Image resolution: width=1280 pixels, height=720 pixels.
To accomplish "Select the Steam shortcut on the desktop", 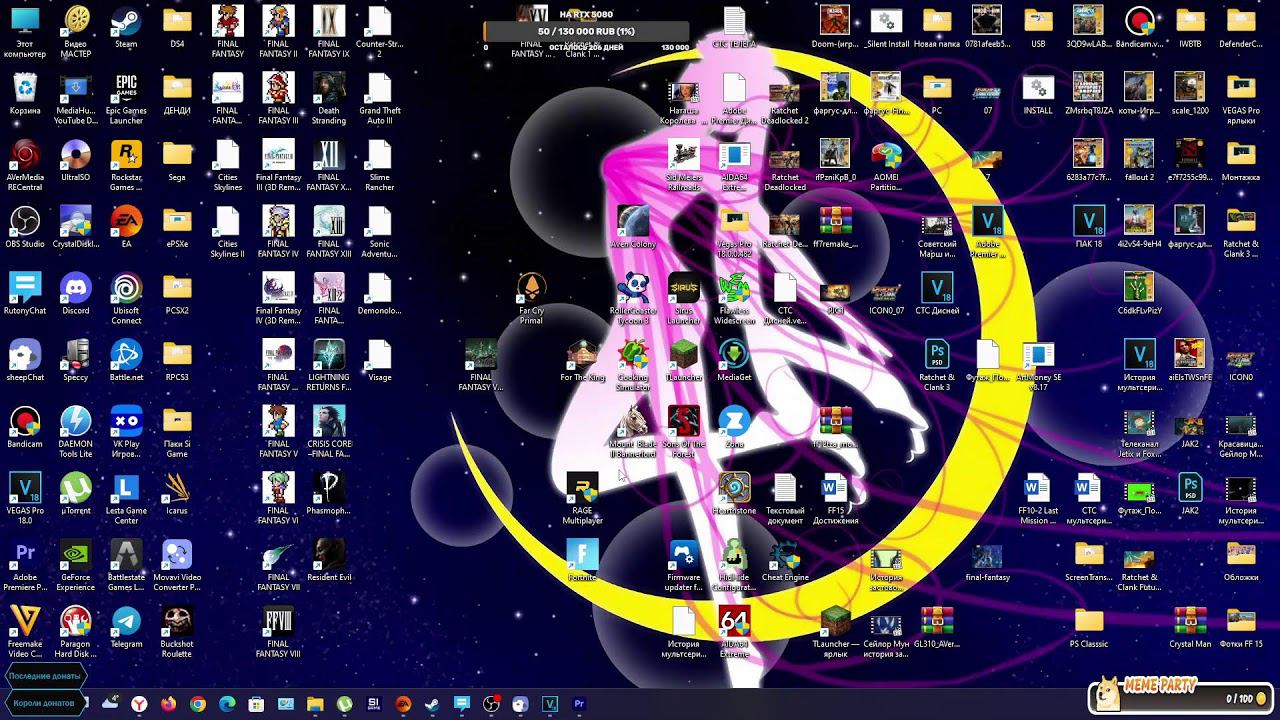I will click(x=126, y=27).
